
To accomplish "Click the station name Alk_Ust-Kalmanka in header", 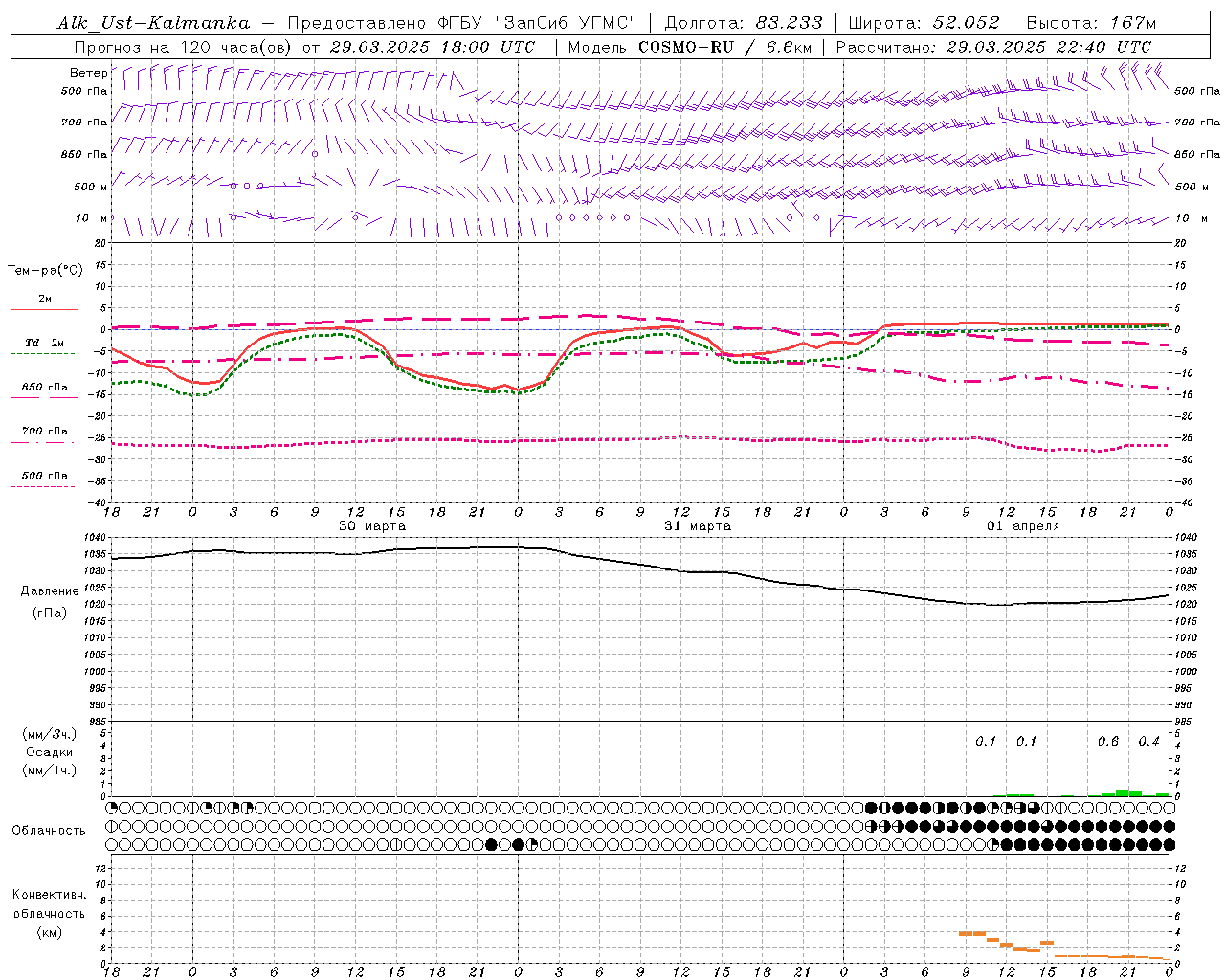I will coord(153,23).
